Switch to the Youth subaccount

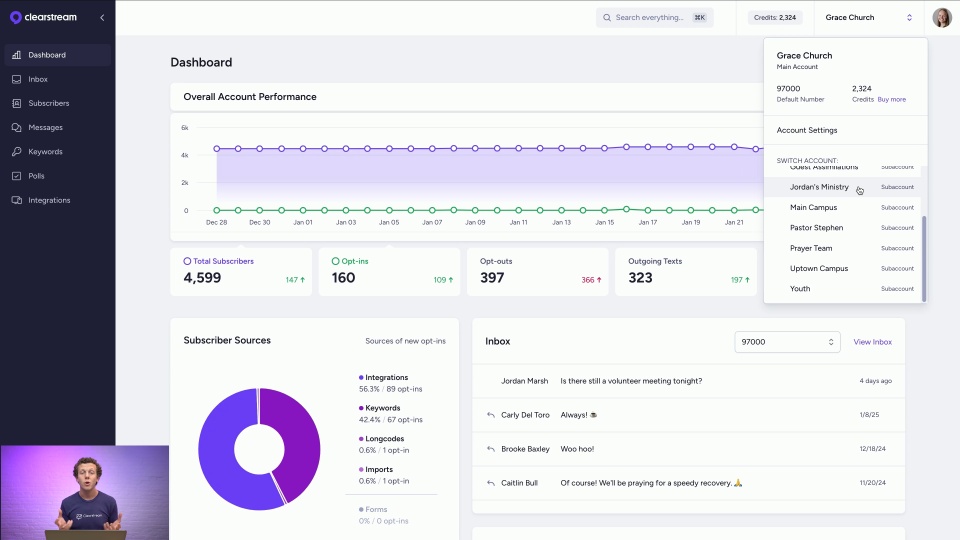(x=800, y=289)
